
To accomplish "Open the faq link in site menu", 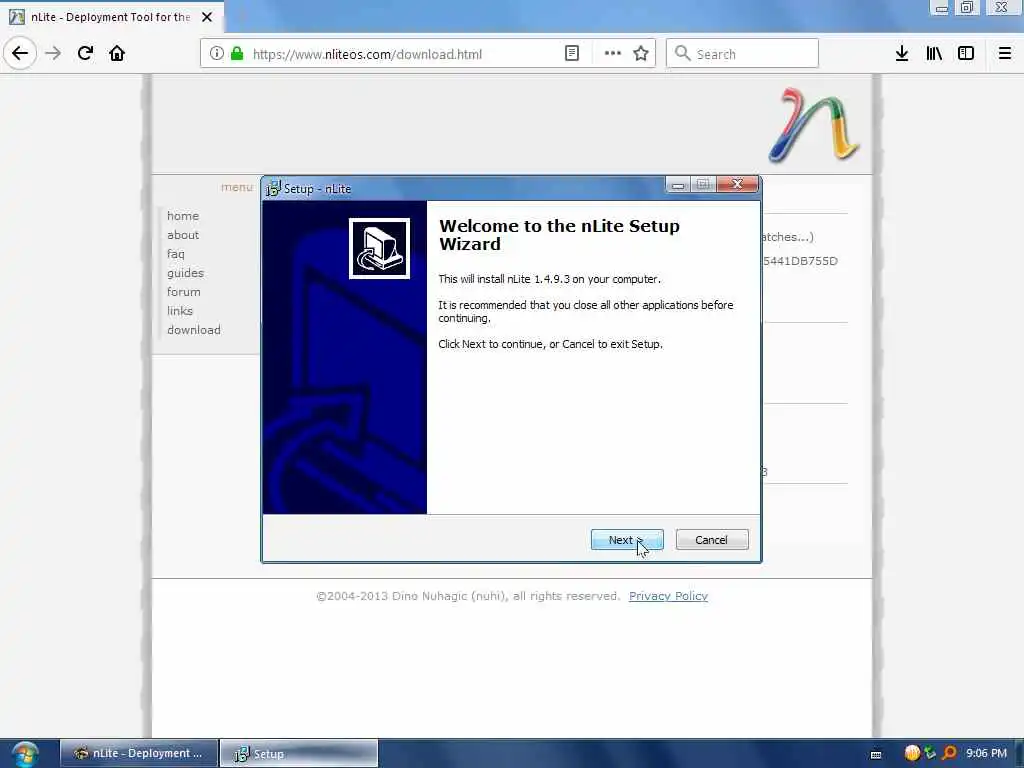I will click(x=176, y=253).
